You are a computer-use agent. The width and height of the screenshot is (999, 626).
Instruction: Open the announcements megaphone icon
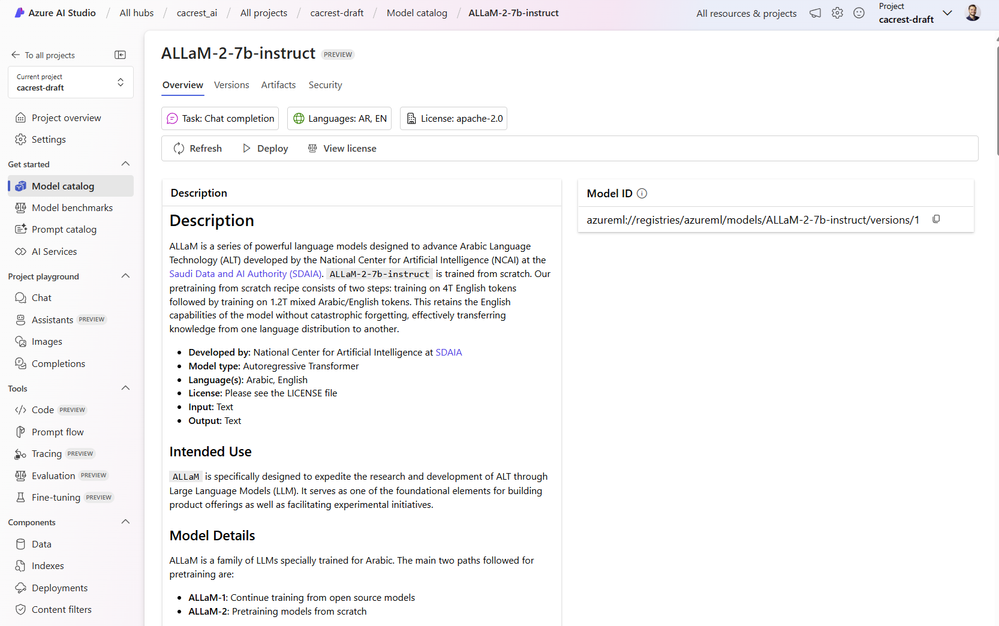(x=815, y=13)
